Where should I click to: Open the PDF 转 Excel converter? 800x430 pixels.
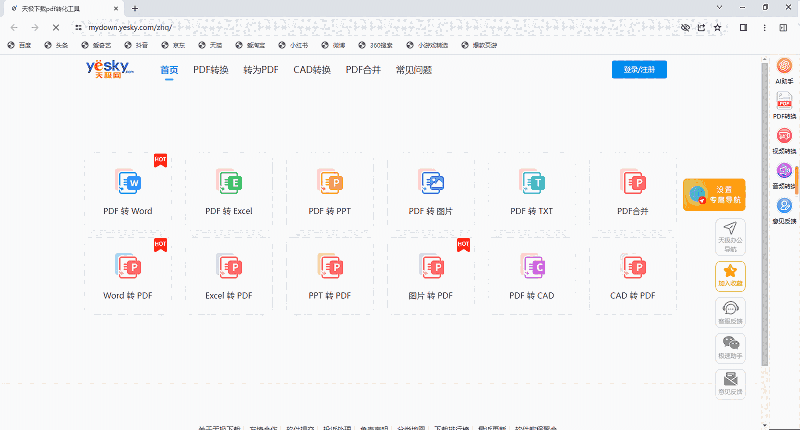[x=229, y=191]
